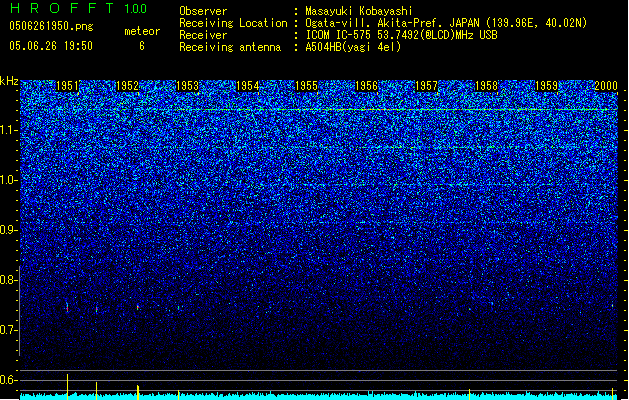
Task: Click the 1958 time marker
Action: 486,86
